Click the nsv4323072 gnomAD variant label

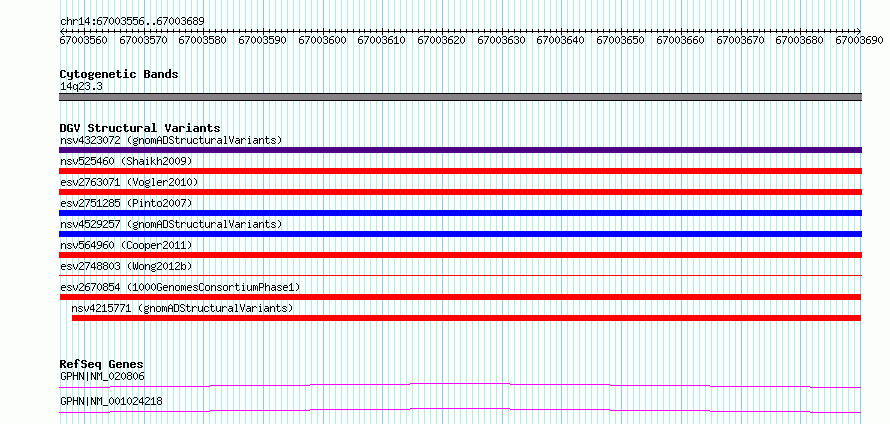coord(171,140)
